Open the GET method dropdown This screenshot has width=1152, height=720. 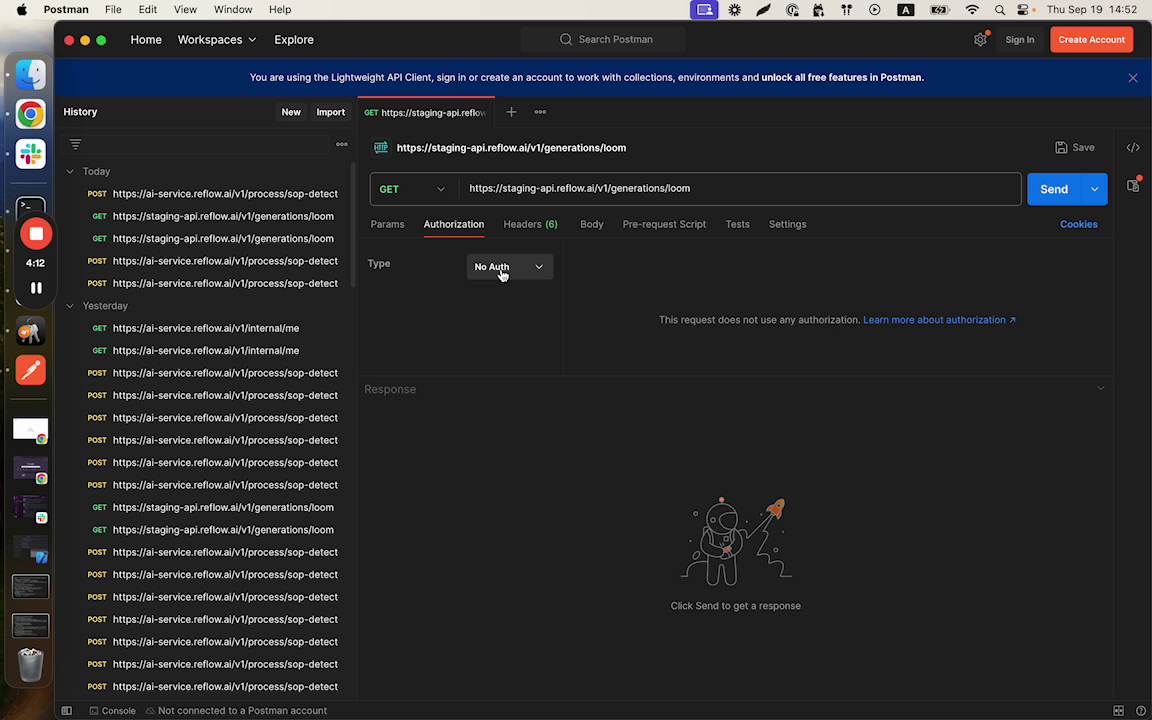click(413, 189)
